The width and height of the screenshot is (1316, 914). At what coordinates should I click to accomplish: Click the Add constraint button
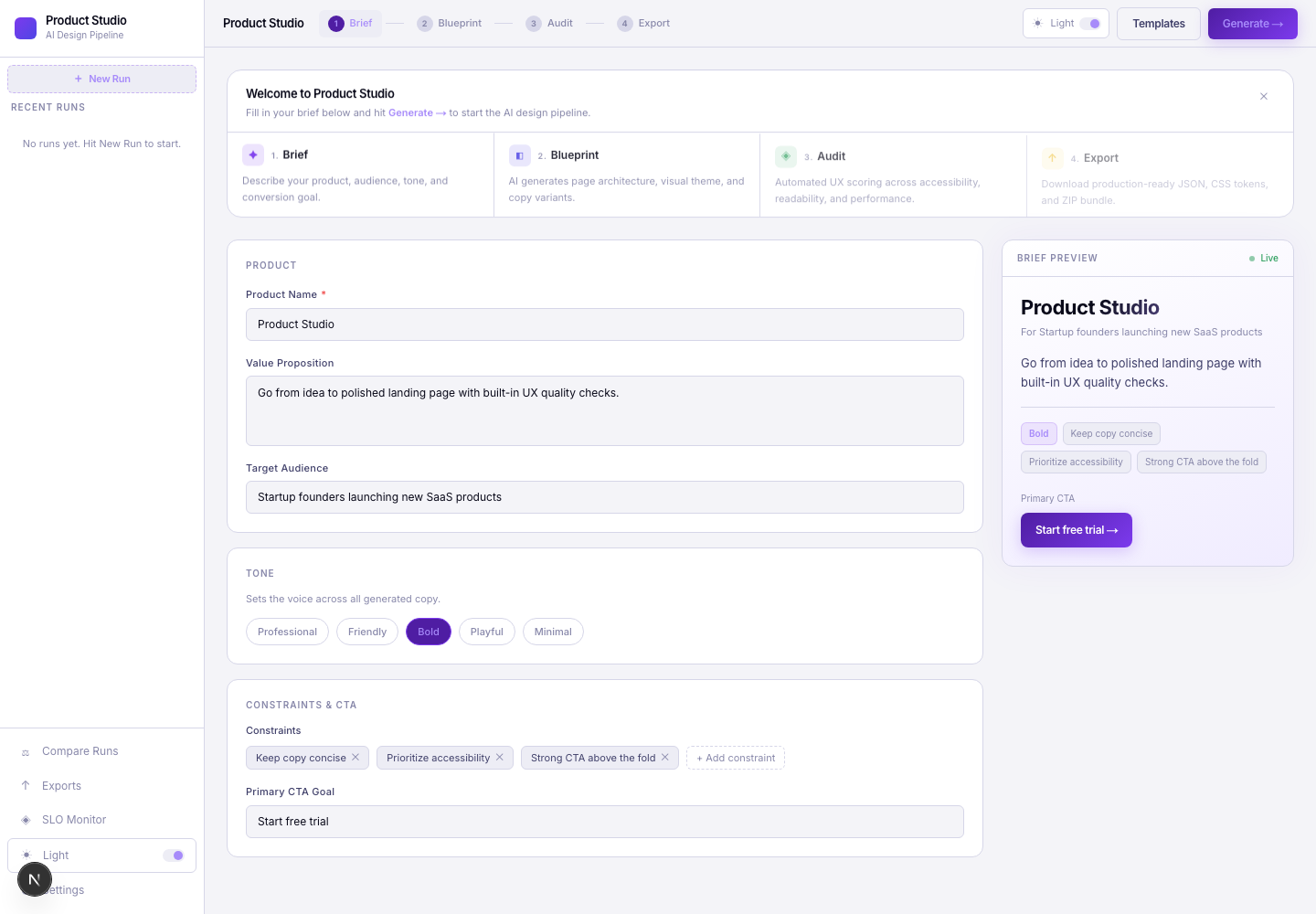point(736,758)
